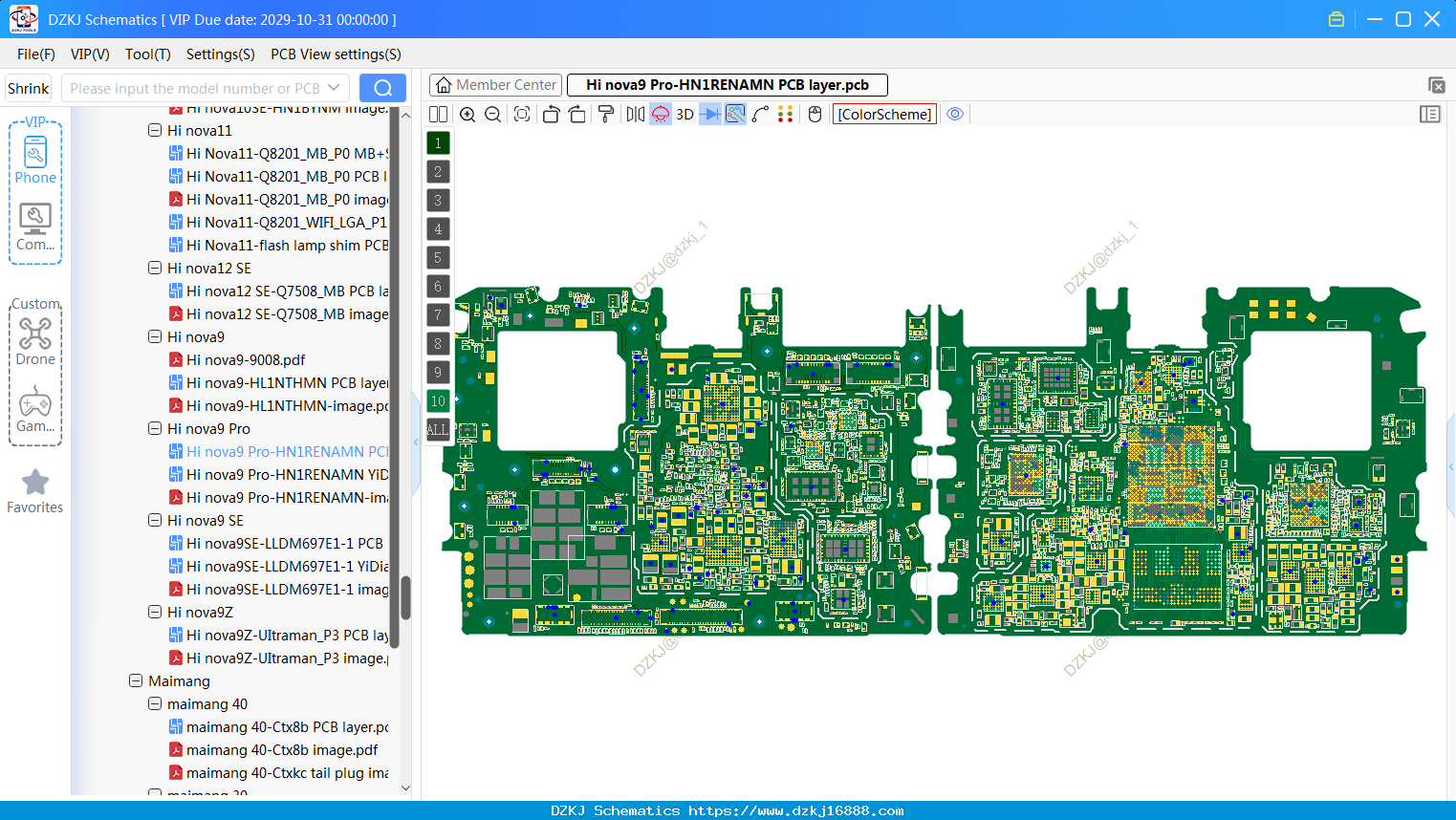1456x820 pixels.
Task: Select the Hi nova9 Pro PCB layer tab
Action: (x=728, y=85)
